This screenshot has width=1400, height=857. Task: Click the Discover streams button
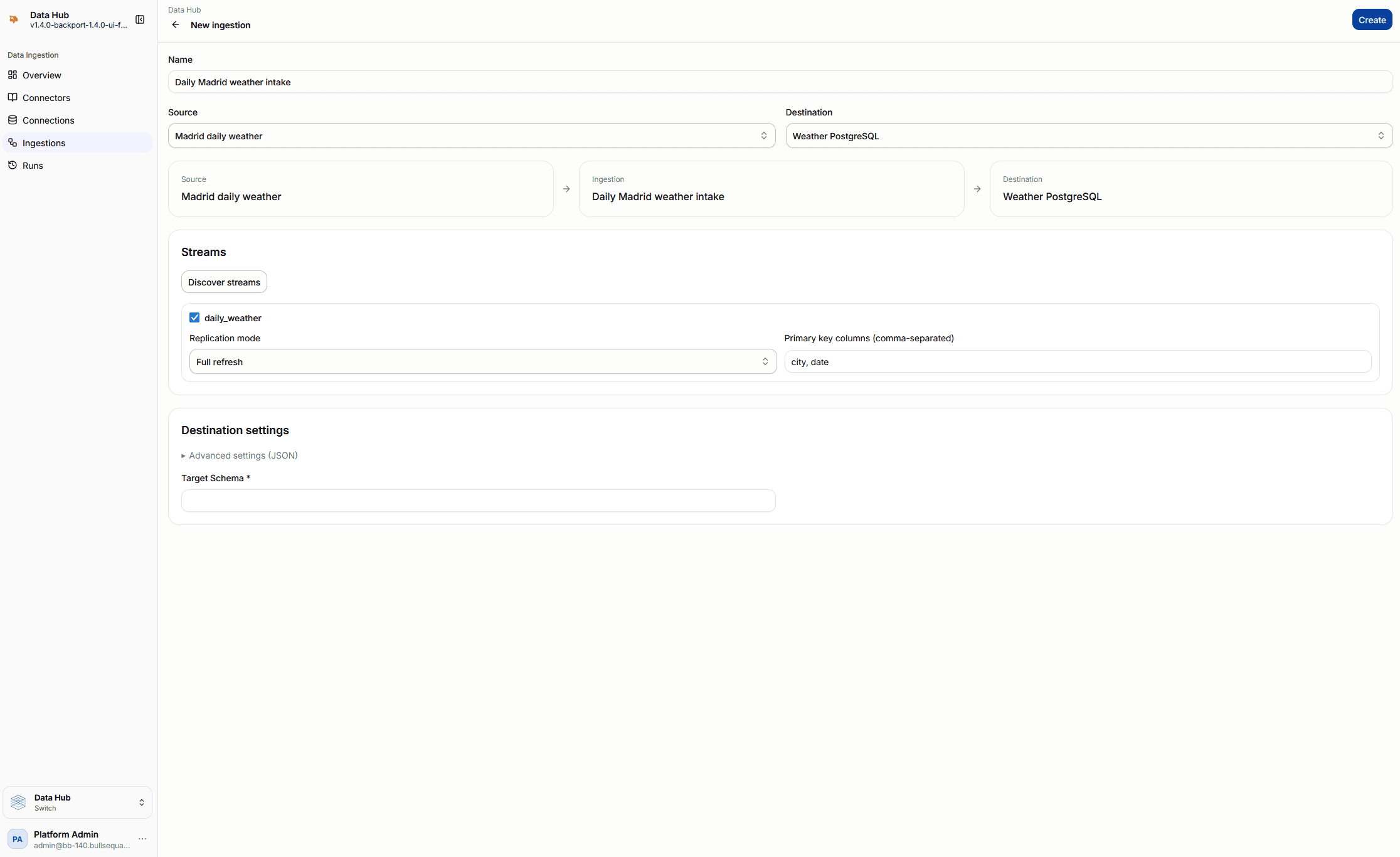pyautogui.click(x=224, y=282)
